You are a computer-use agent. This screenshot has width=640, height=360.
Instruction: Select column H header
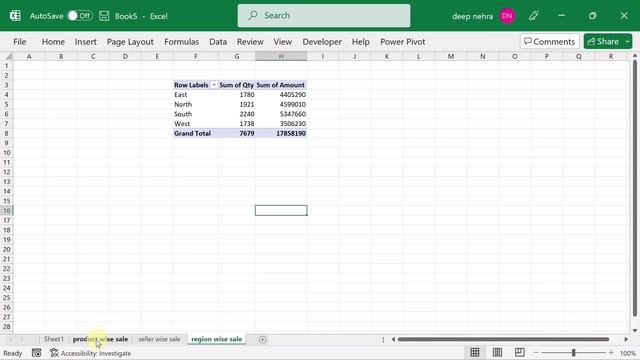[x=281, y=56]
